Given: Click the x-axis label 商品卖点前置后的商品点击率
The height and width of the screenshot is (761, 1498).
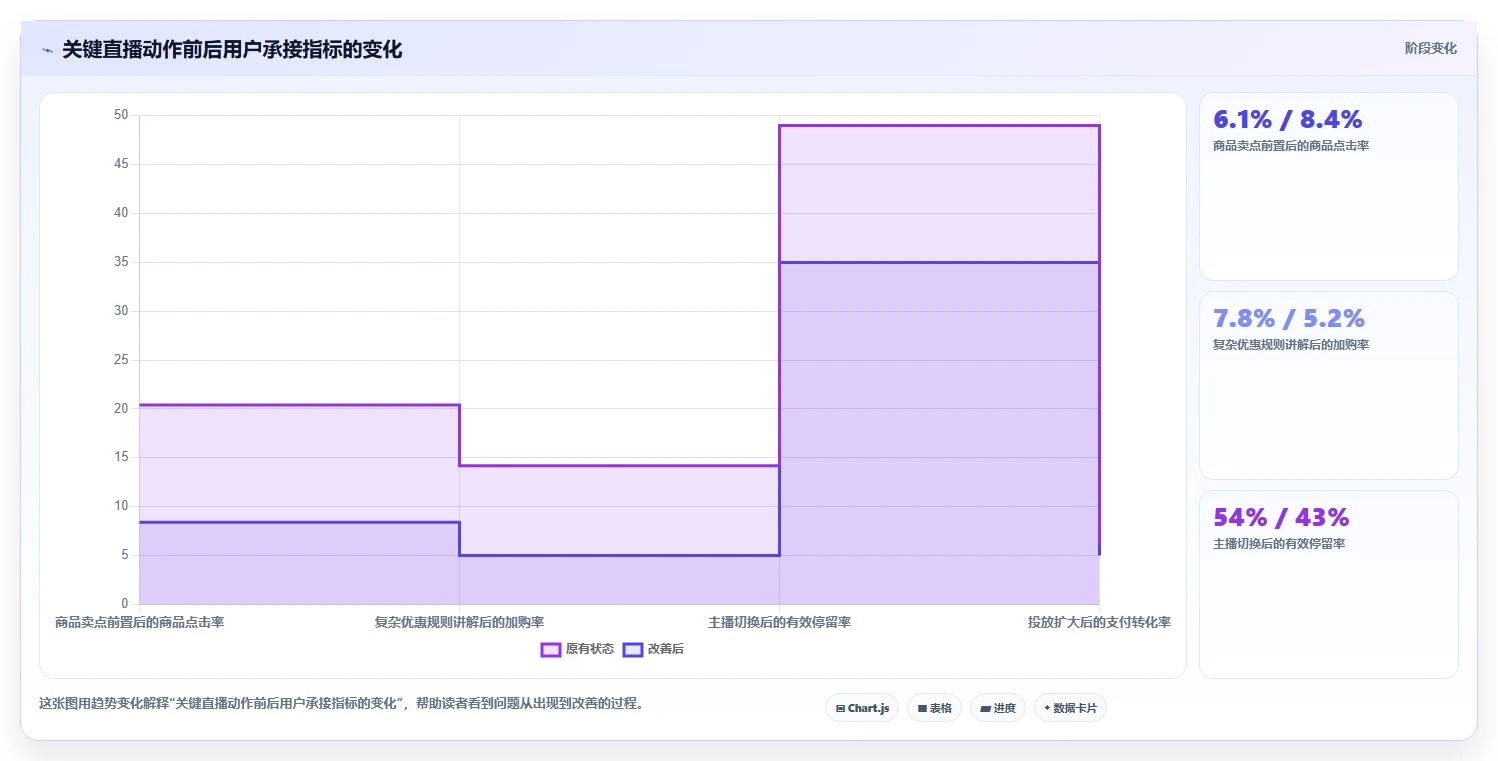Looking at the screenshot, I should pos(139,622).
